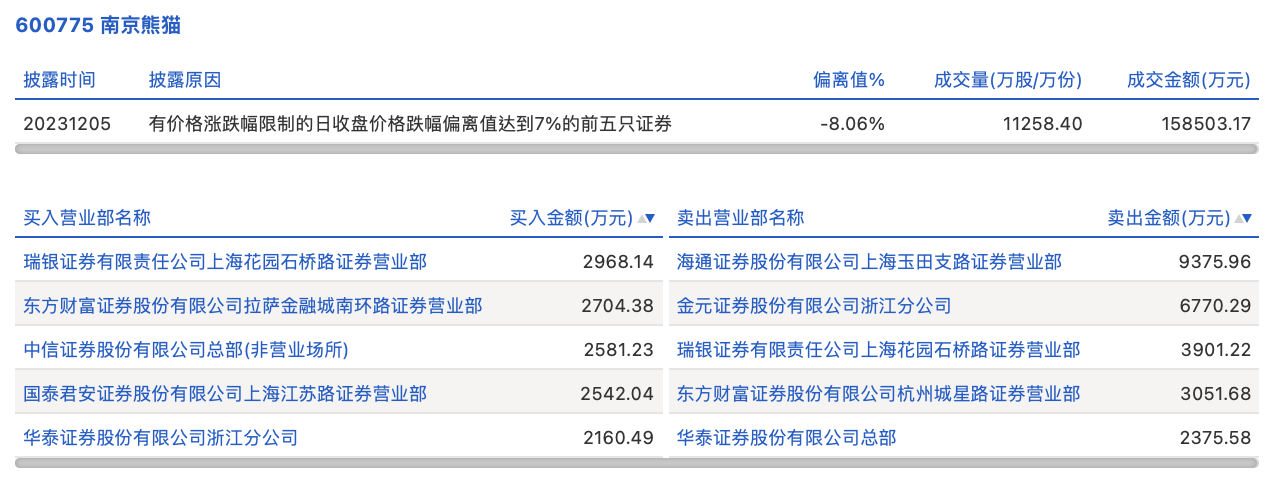1270x484 pixels.
Task: Click the 偏离值% column header
Action: click(848, 80)
